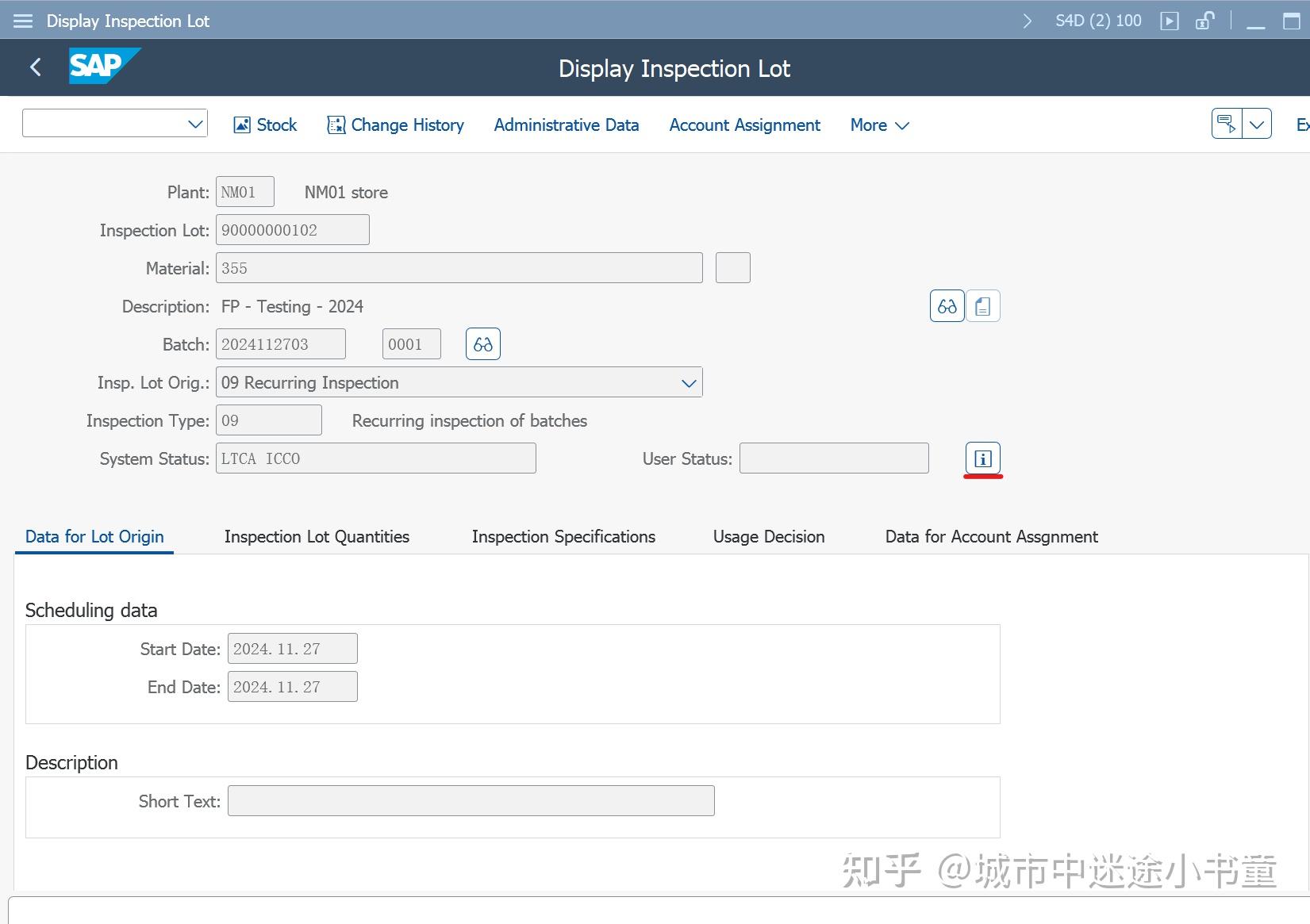Open the Insp. Lot Orig. dropdown
This screenshot has height=924, width=1310.
coord(687,382)
